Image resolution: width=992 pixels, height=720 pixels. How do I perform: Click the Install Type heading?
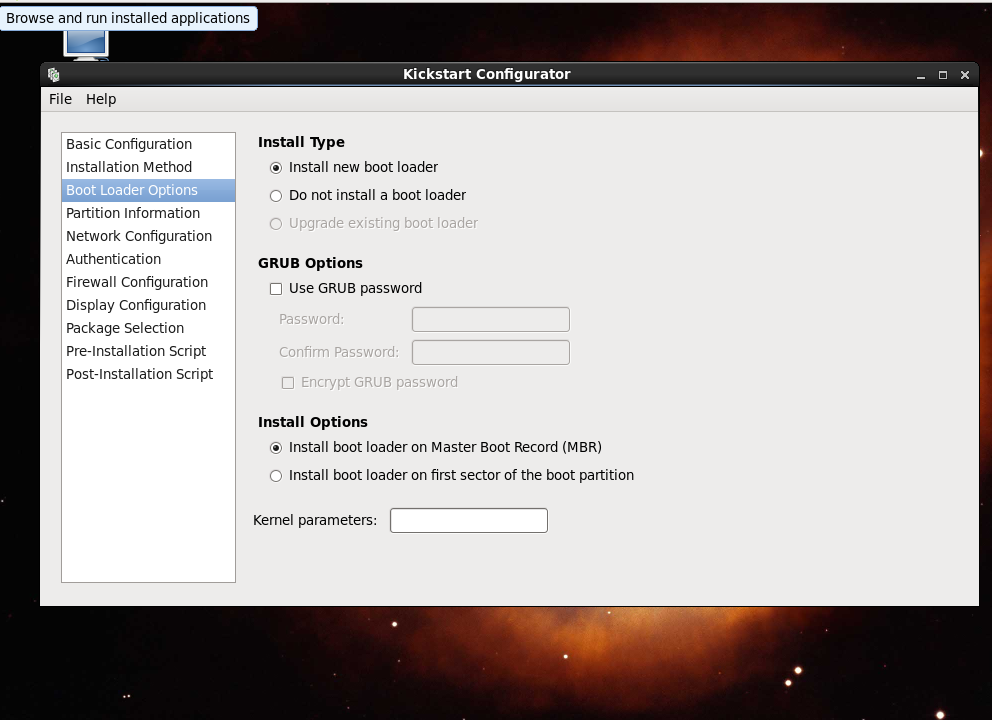click(x=301, y=142)
